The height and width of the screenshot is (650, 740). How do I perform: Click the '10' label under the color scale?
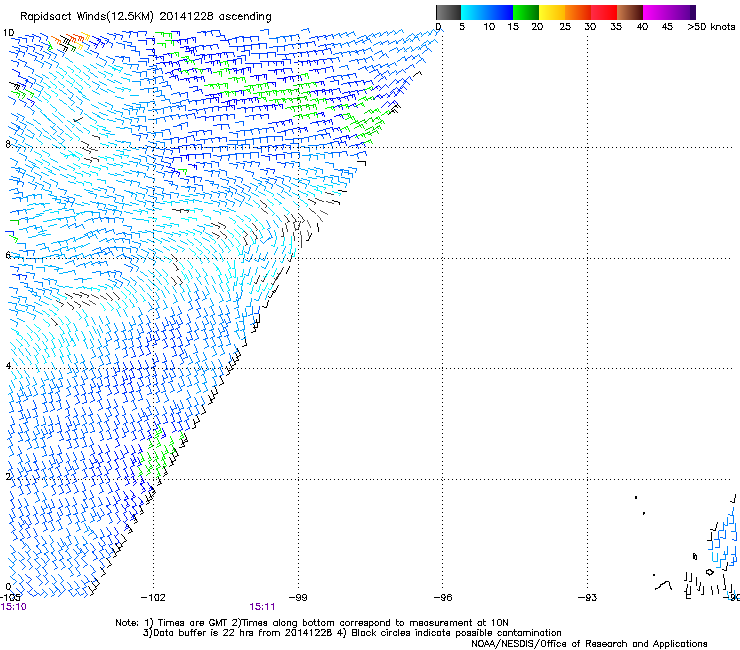(x=489, y=27)
